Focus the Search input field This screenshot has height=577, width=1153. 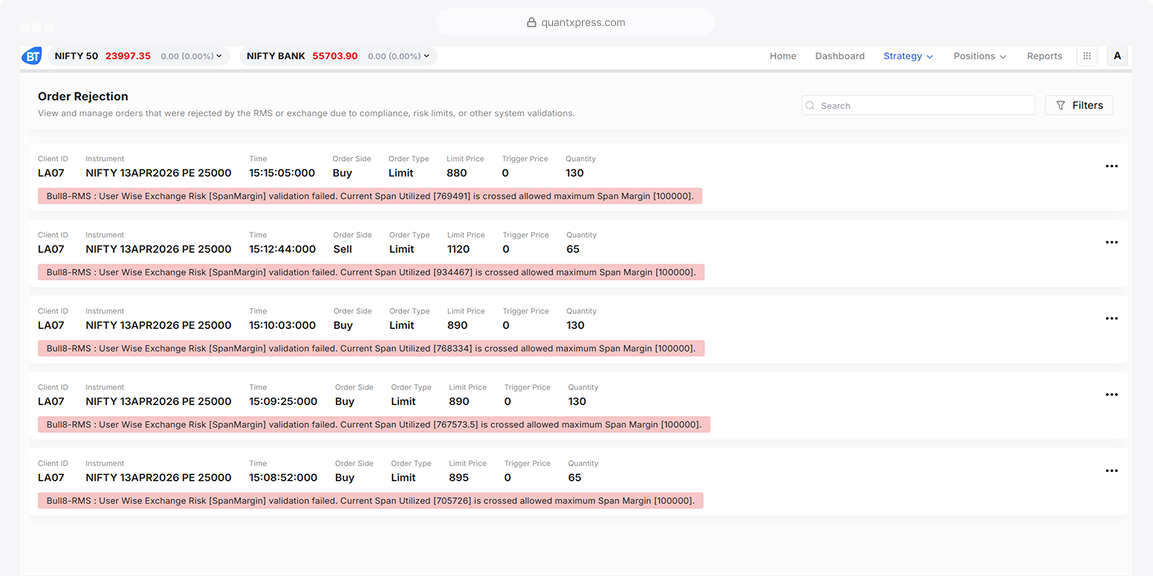tap(918, 105)
